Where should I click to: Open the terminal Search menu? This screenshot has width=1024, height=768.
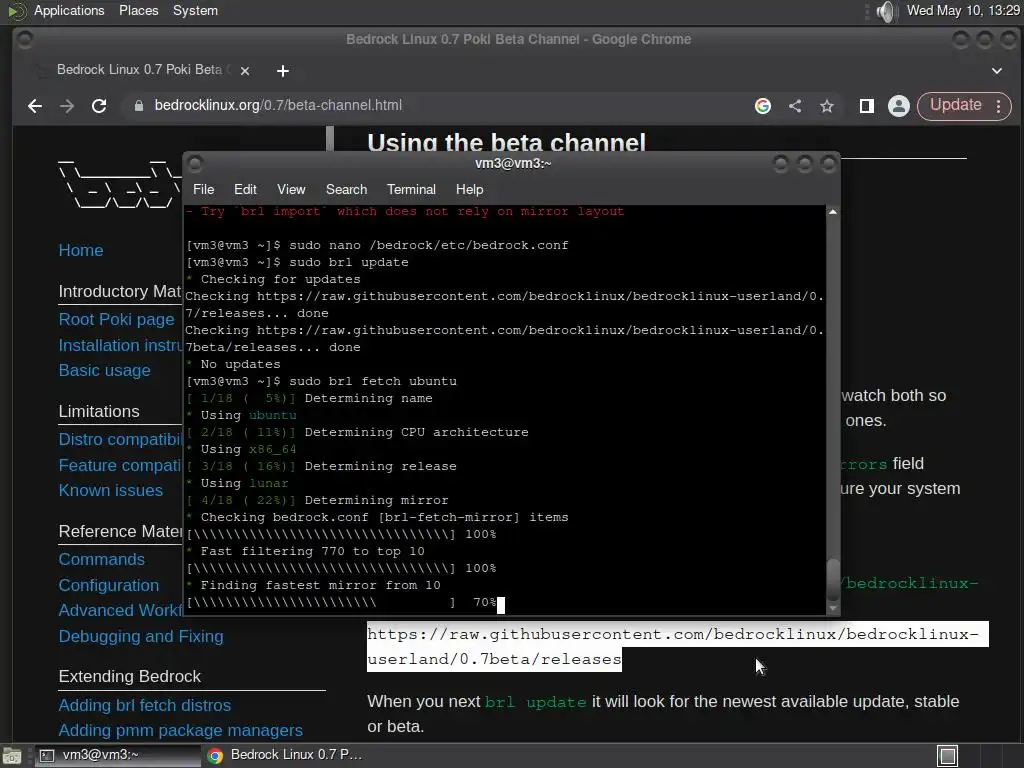346,189
